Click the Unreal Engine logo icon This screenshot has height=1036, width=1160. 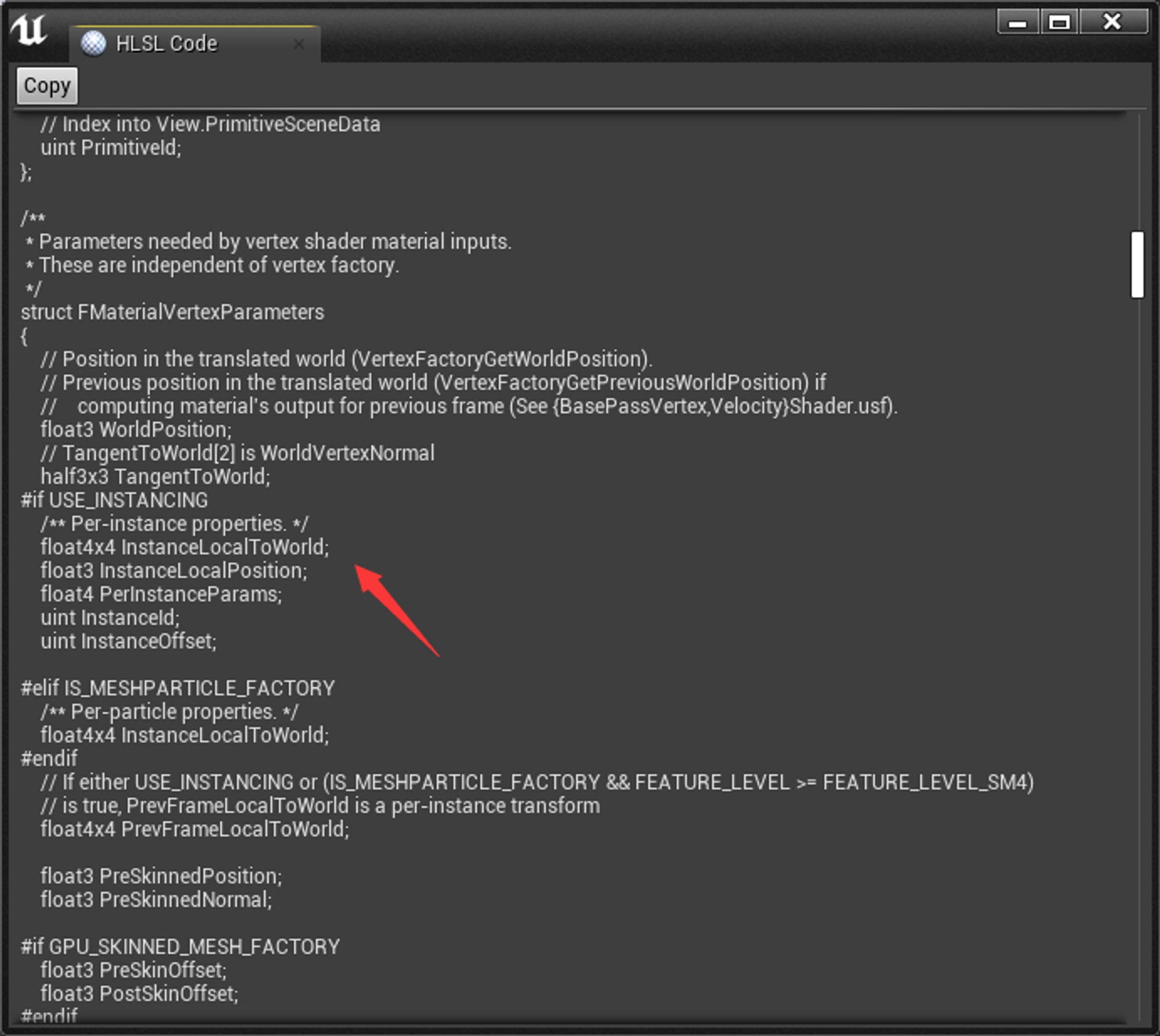[x=30, y=30]
